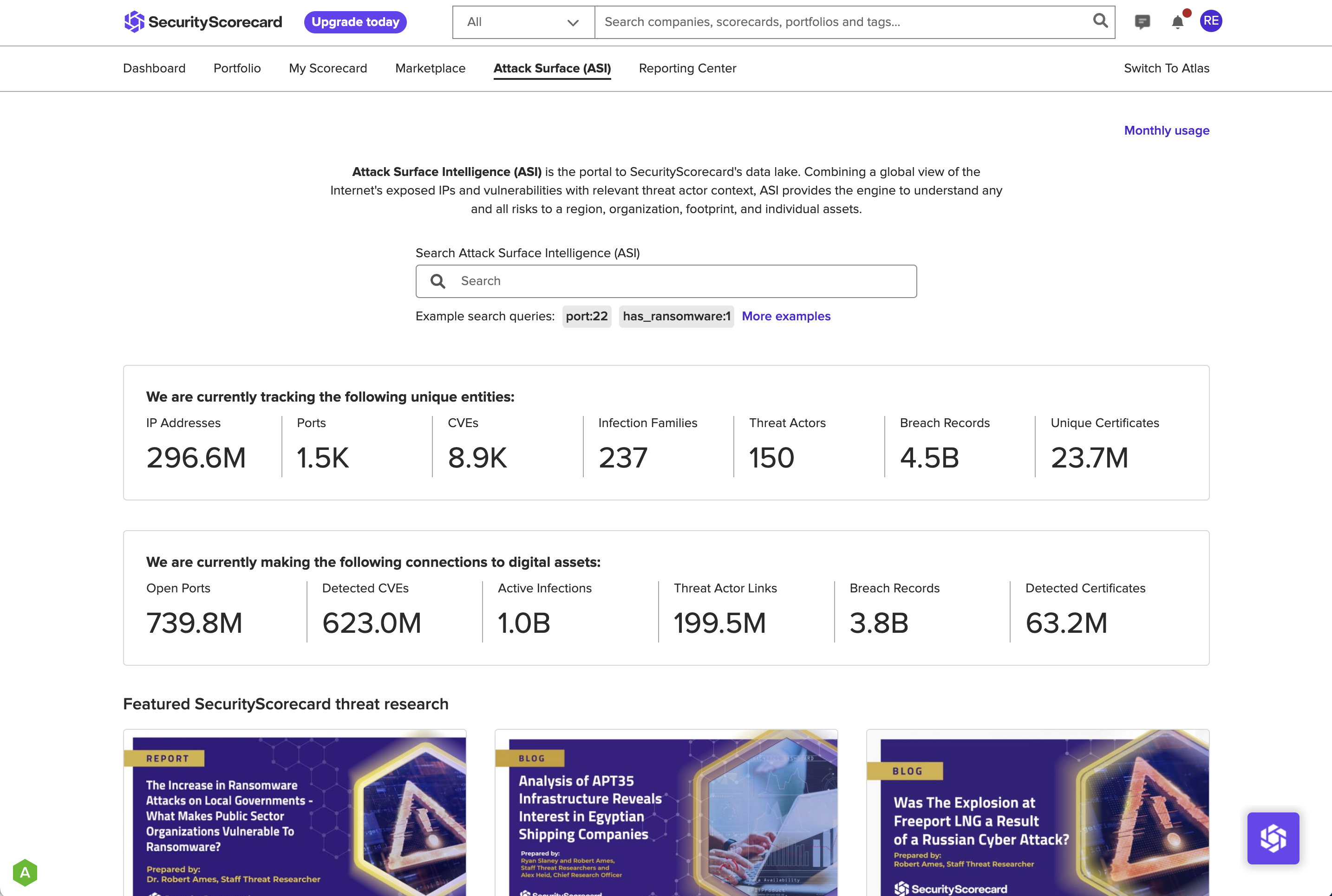Open the APT35 infrastructure blog thumbnail
The image size is (1332, 896).
click(x=666, y=812)
